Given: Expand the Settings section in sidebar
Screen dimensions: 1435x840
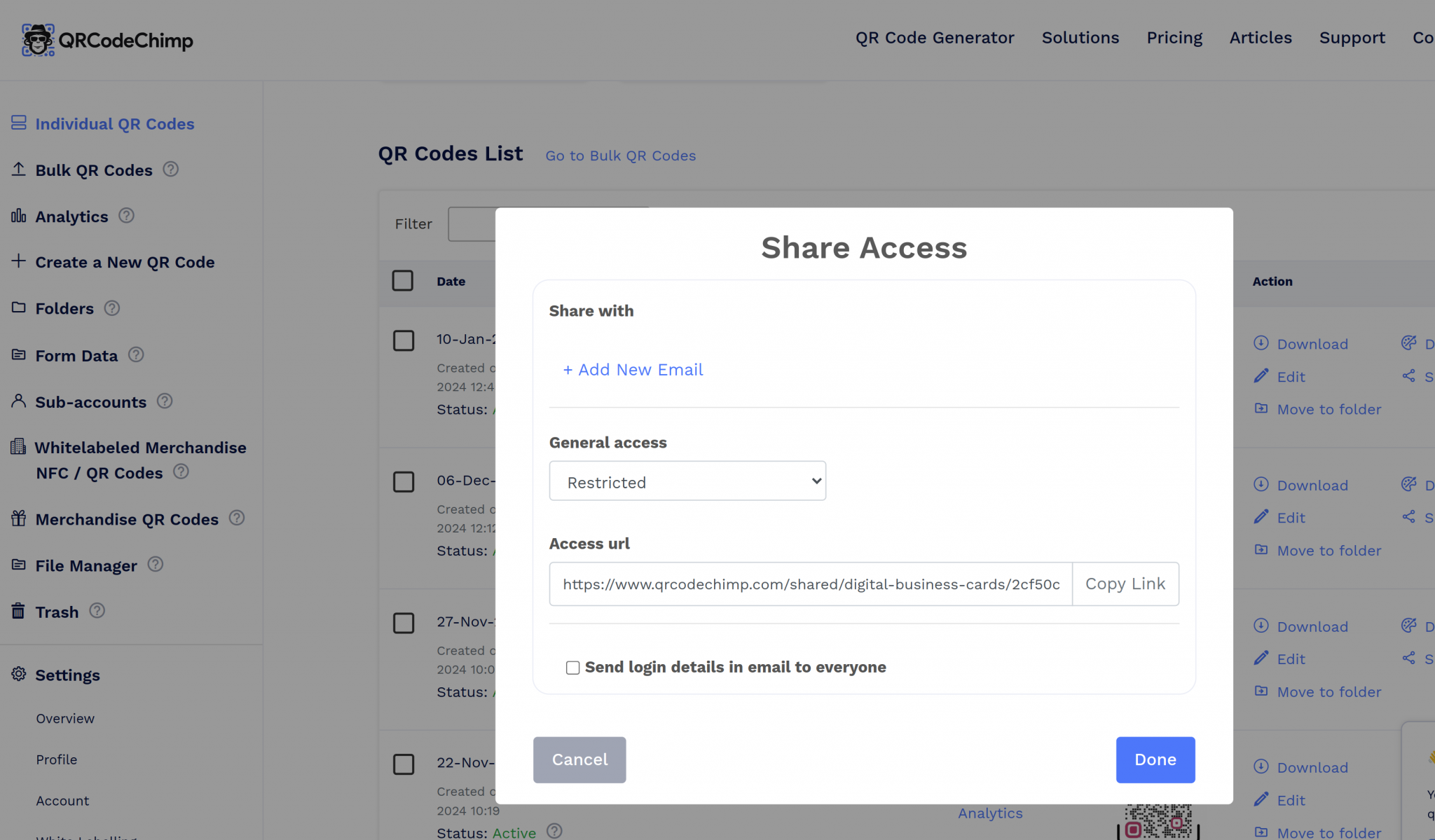Looking at the screenshot, I should coord(68,675).
